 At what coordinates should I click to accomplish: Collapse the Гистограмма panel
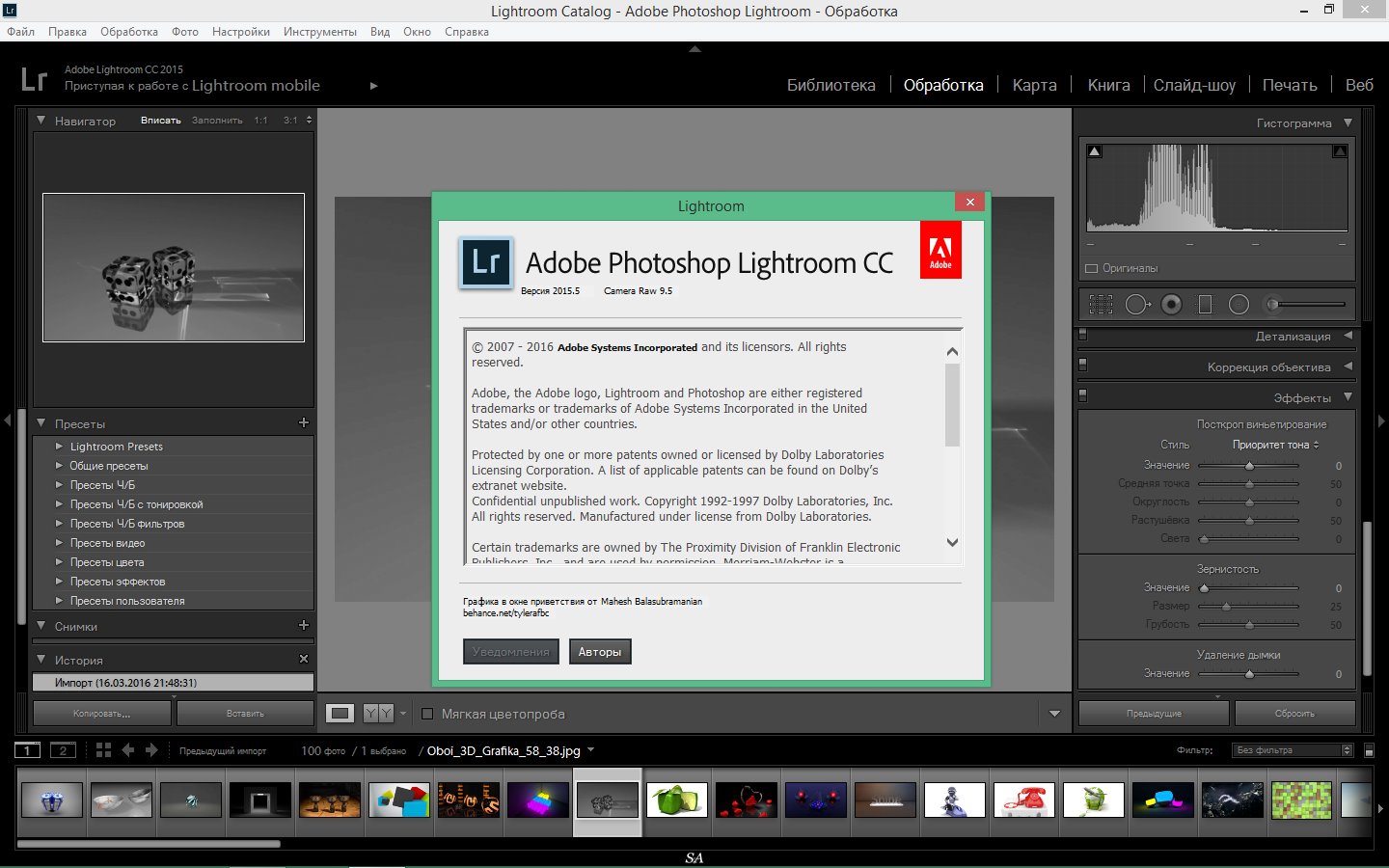point(1348,122)
